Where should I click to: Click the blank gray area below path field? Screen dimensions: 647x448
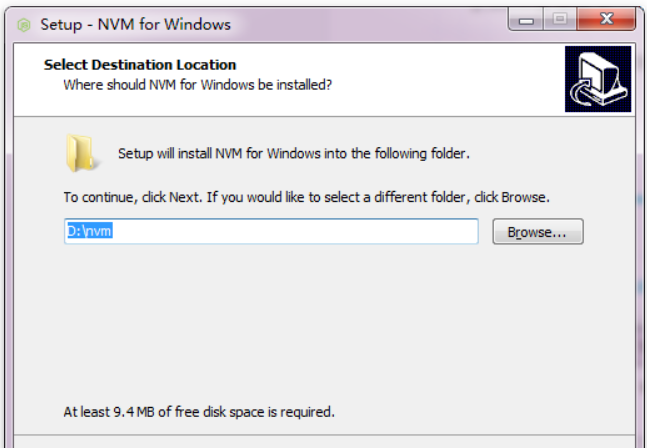point(322,322)
